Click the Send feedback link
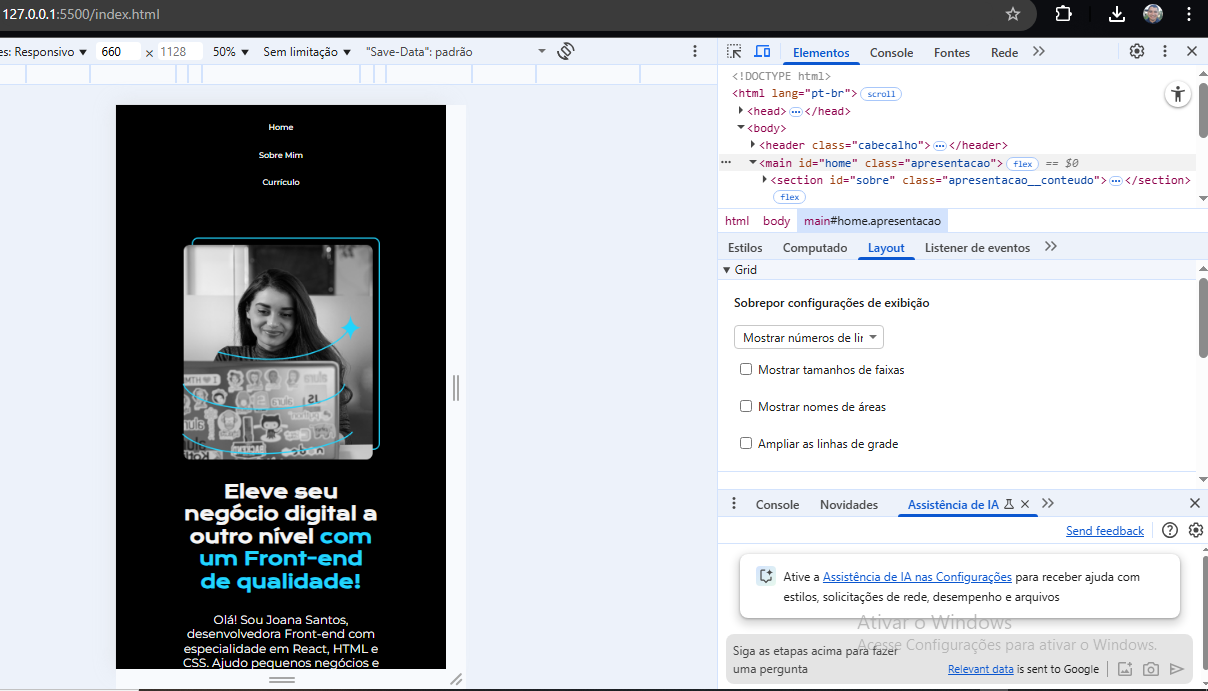Image resolution: width=1208 pixels, height=691 pixels. 1105,531
